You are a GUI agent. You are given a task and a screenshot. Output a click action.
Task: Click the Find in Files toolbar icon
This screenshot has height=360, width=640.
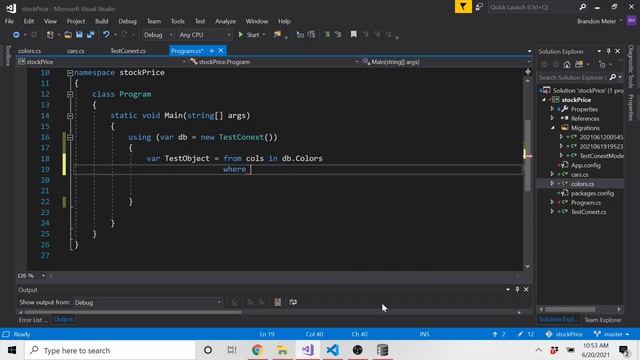click(x=278, y=35)
